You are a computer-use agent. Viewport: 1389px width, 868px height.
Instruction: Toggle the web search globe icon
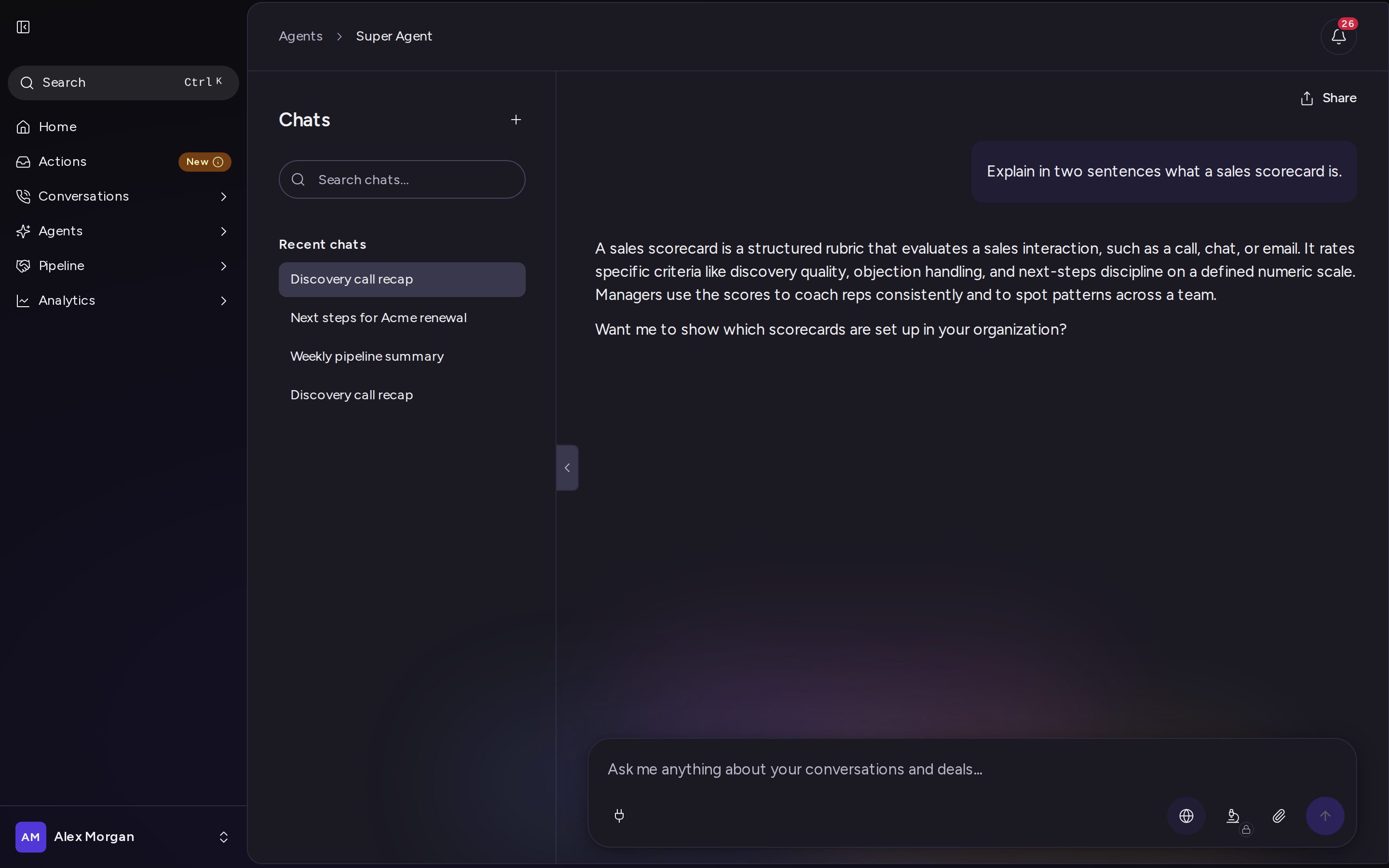click(x=1186, y=816)
